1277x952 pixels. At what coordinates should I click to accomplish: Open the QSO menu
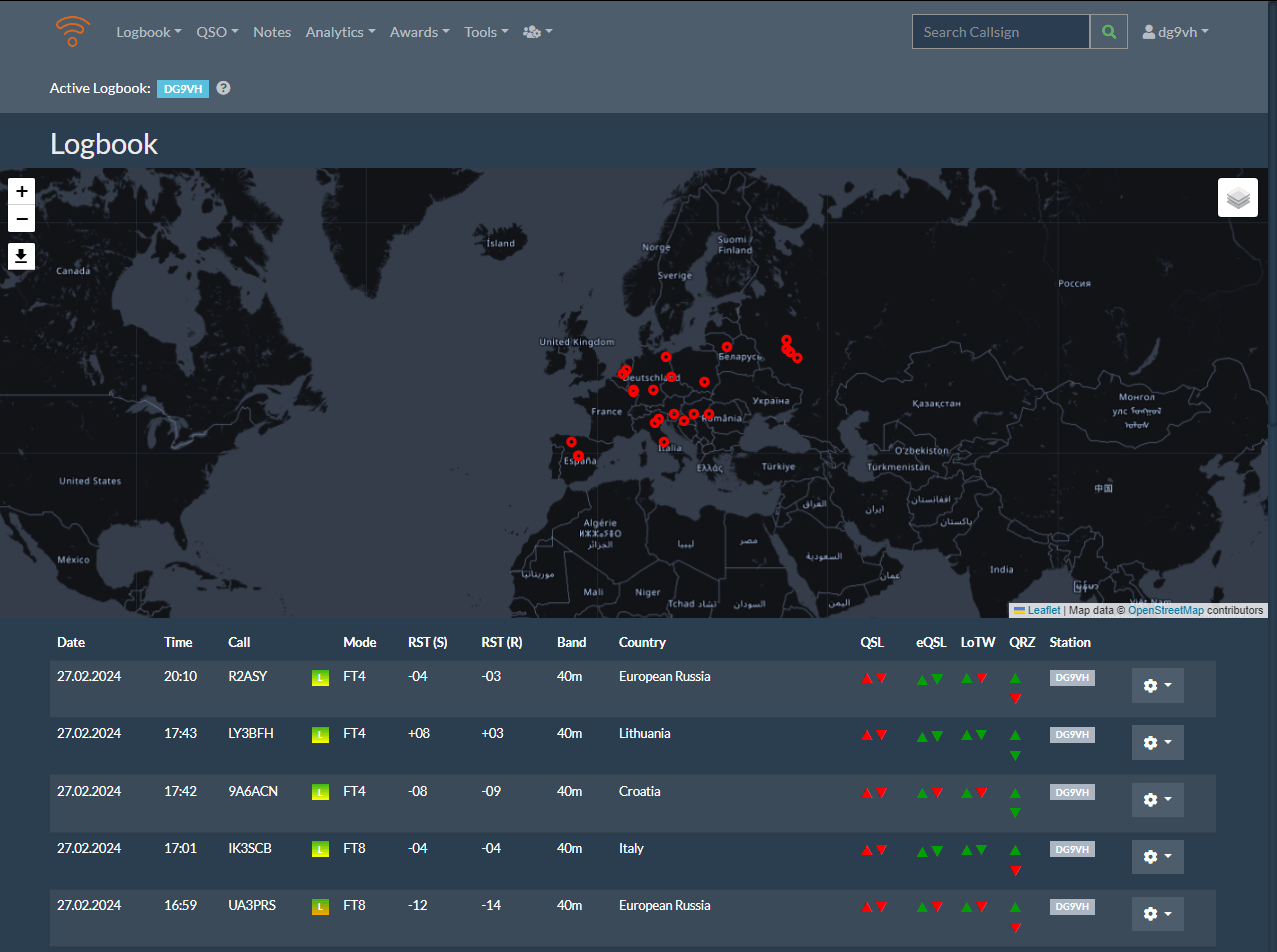coord(217,32)
